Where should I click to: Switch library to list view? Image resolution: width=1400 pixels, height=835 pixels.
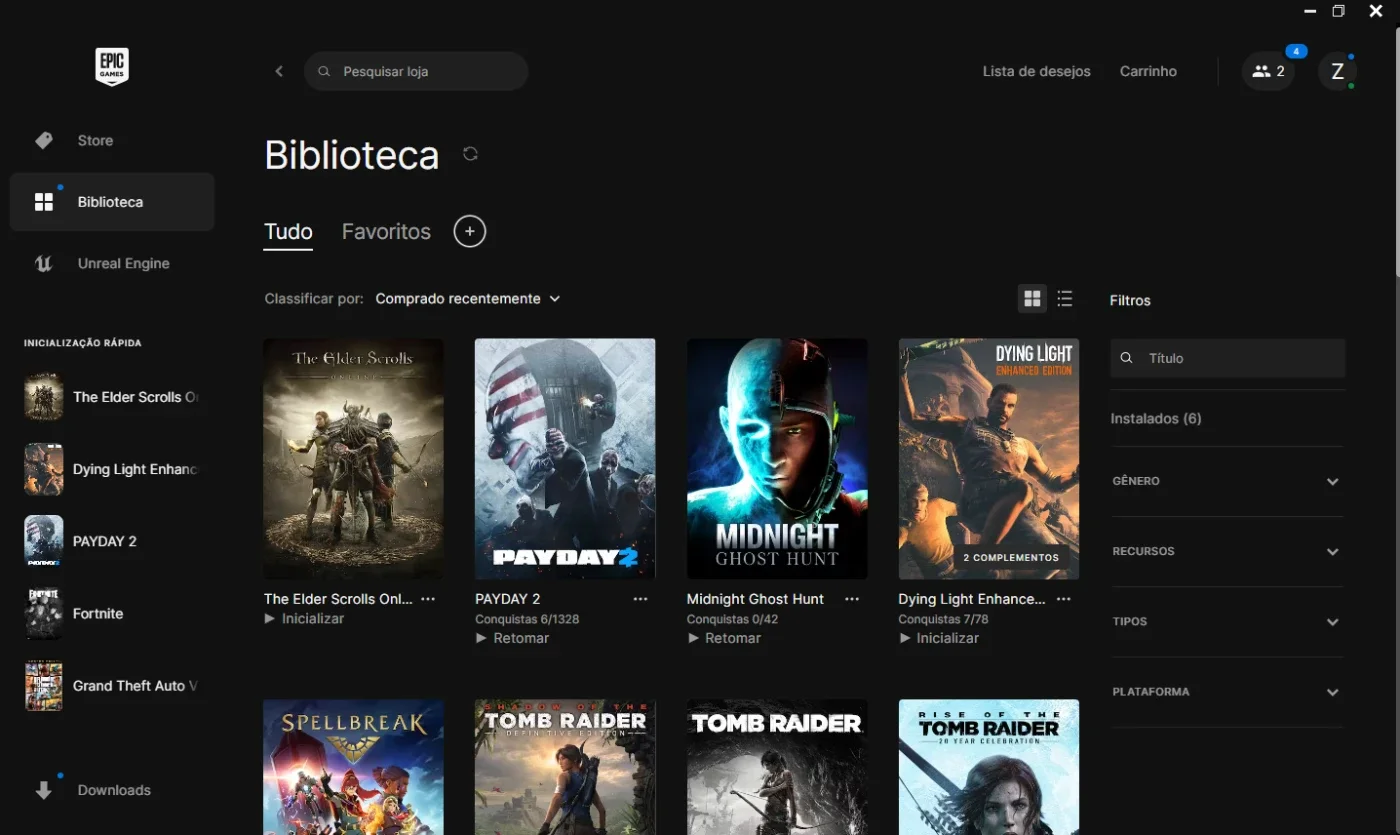tap(1065, 298)
